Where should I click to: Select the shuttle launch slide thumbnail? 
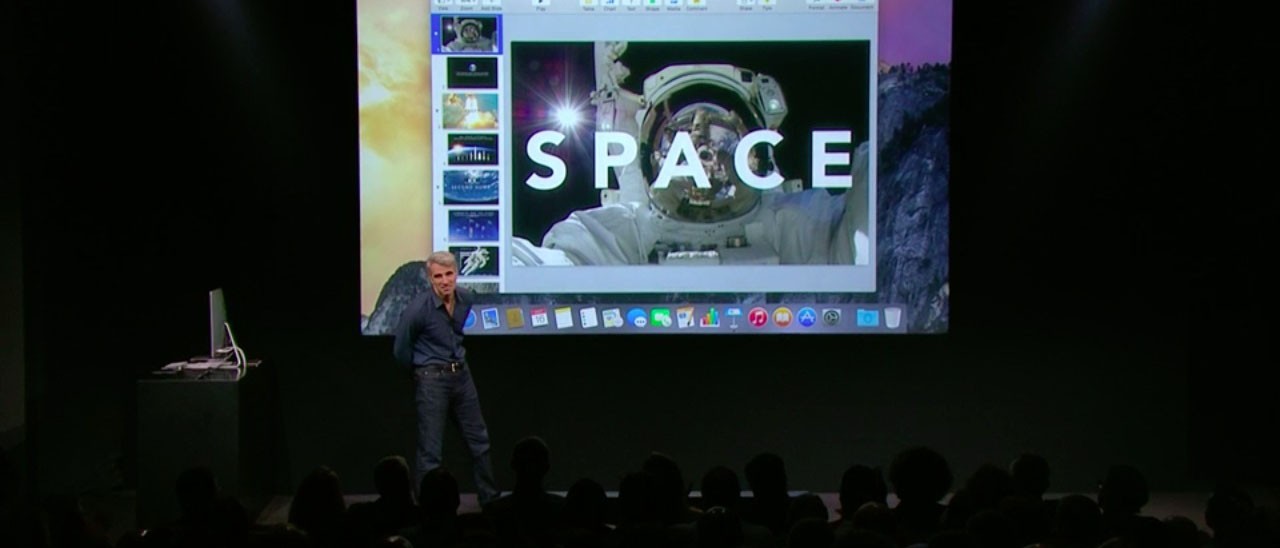point(470,110)
